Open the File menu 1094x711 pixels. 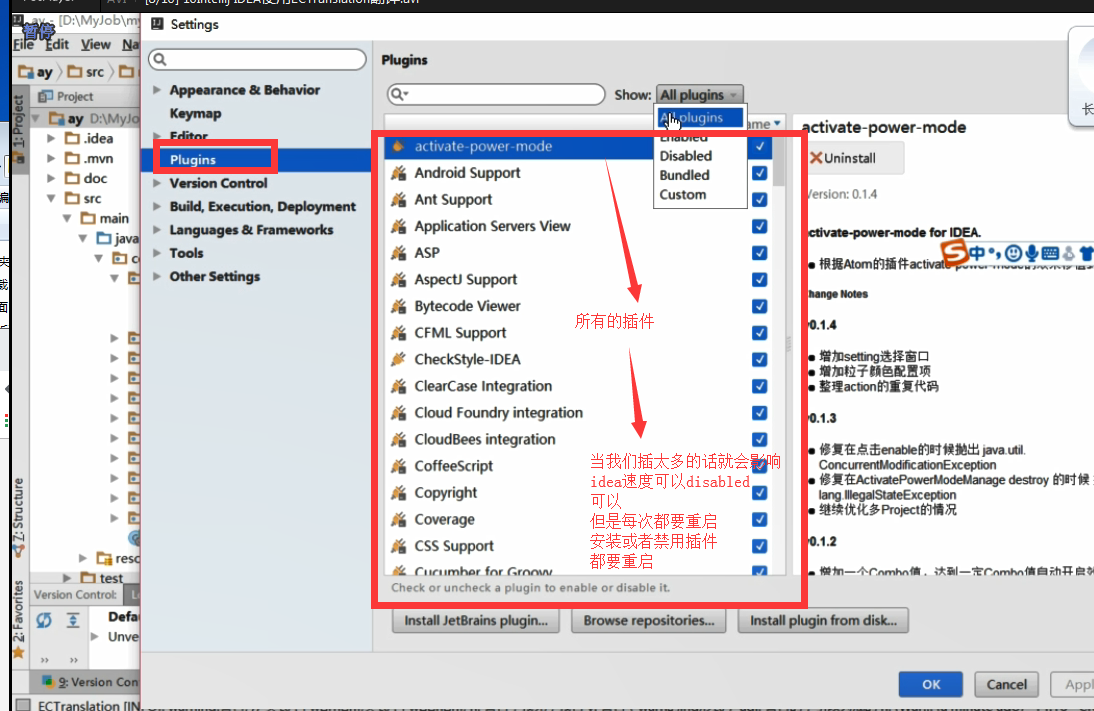point(23,45)
